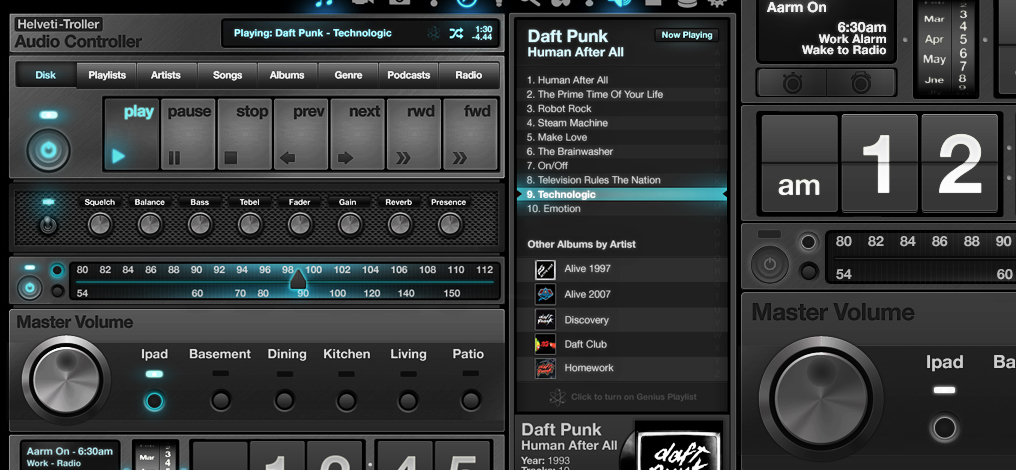Viewport: 1016px width, 470px height.
Task: Select "8. Television Rules The Nation"
Action: [x=622, y=180]
